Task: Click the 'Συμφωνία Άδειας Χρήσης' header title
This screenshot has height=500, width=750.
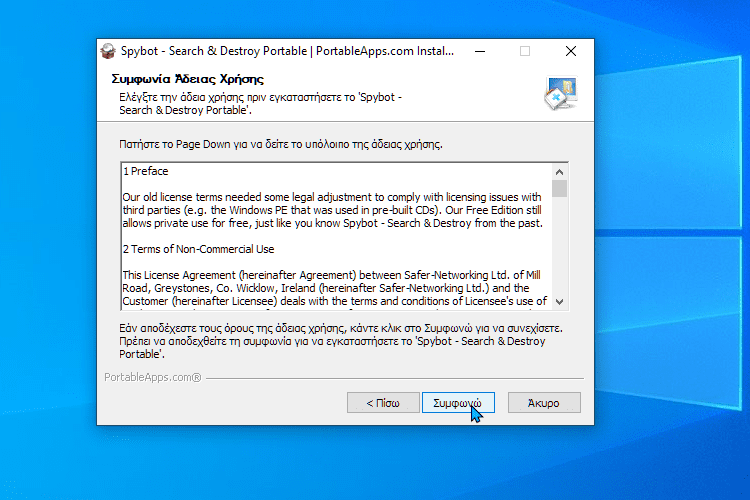Action: tap(188, 79)
